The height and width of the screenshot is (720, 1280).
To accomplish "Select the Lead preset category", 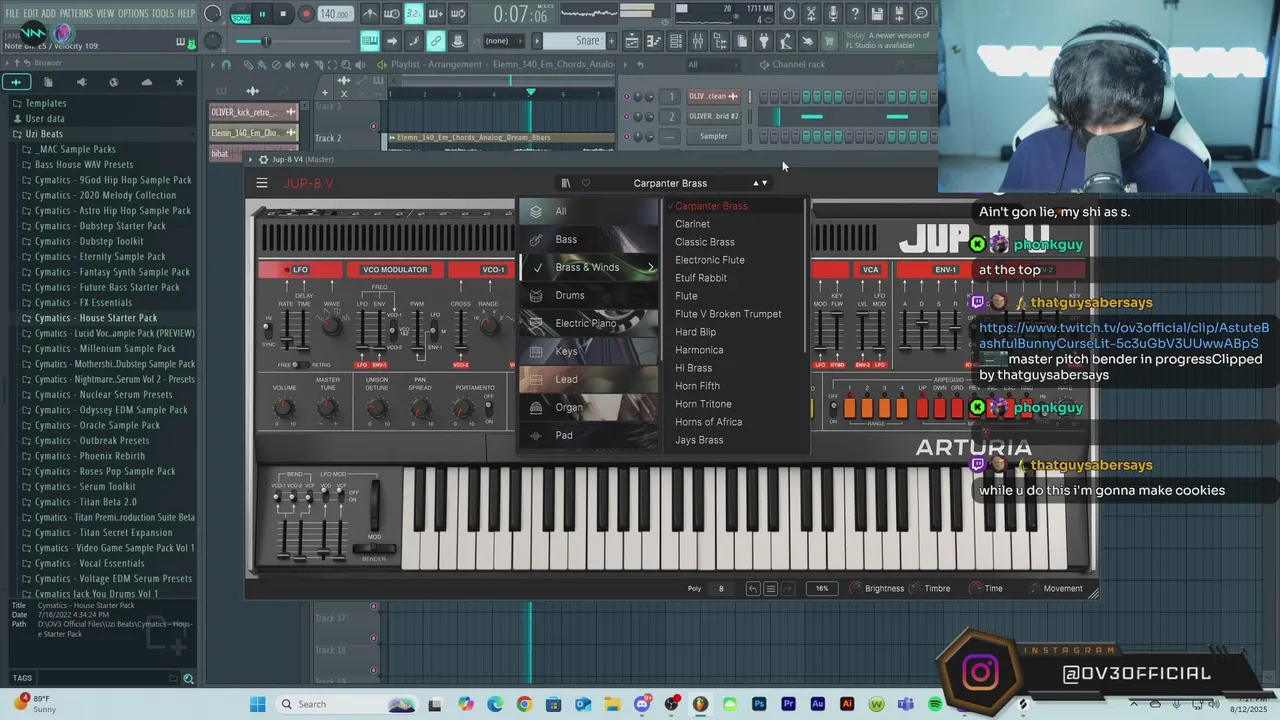I will [590, 379].
